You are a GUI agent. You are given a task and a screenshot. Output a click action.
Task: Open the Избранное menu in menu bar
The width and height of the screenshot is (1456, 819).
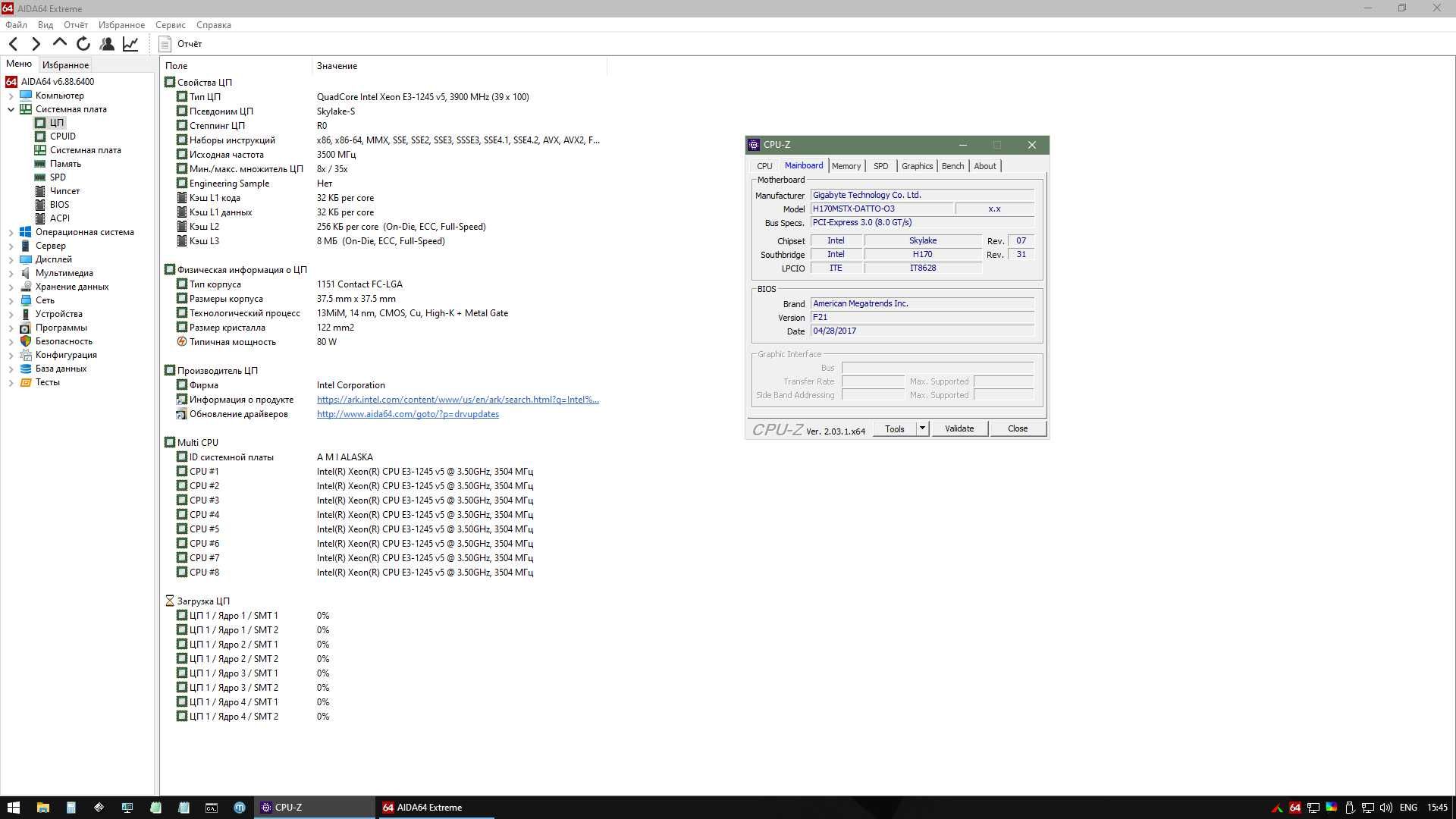121,25
